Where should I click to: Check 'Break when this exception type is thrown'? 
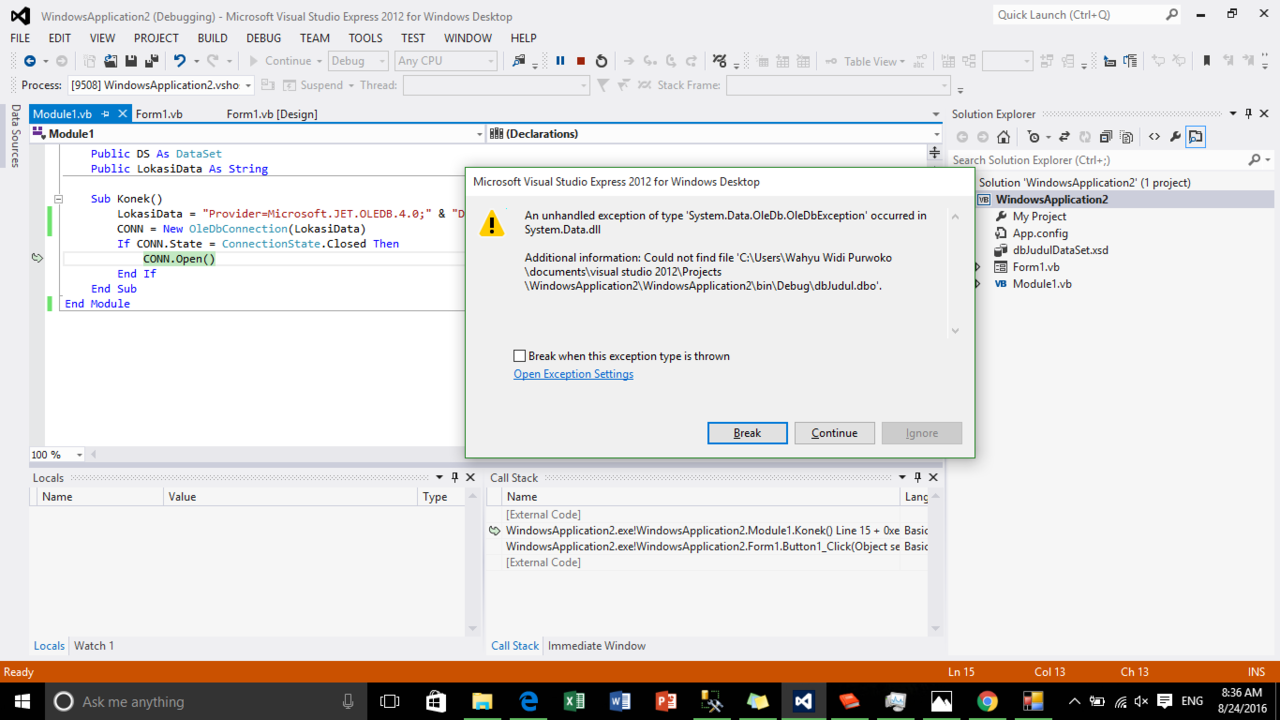click(519, 356)
